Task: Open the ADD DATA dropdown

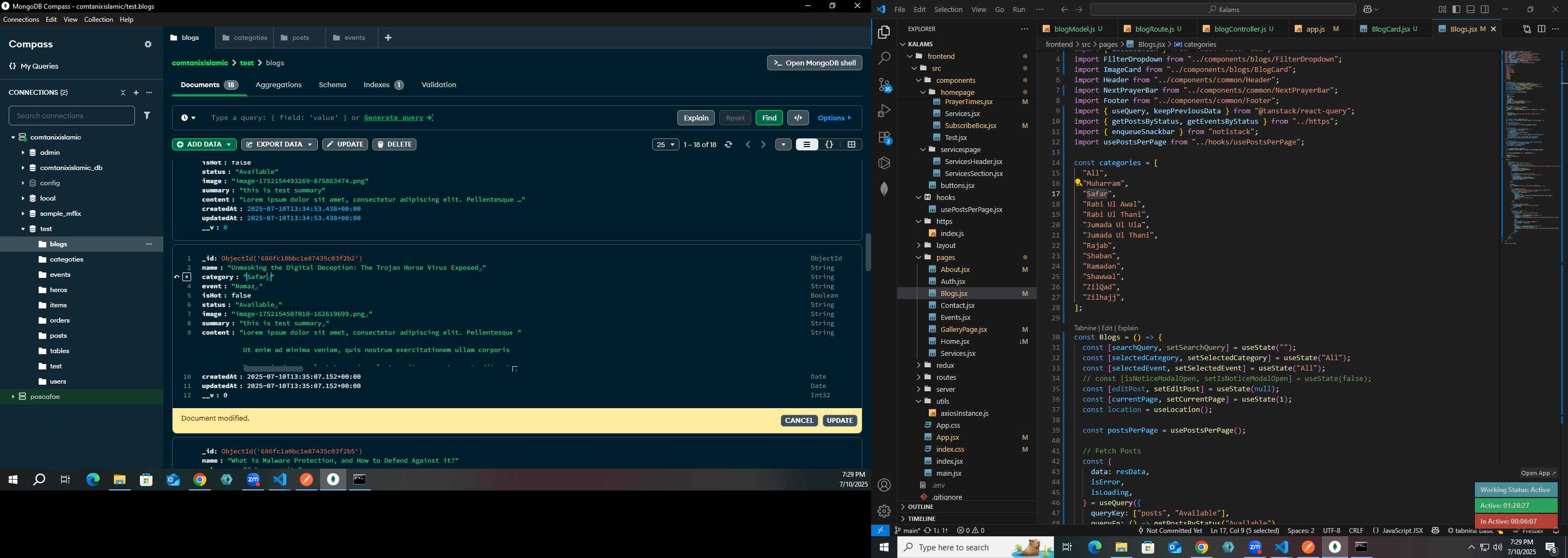Action: point(204,145)
